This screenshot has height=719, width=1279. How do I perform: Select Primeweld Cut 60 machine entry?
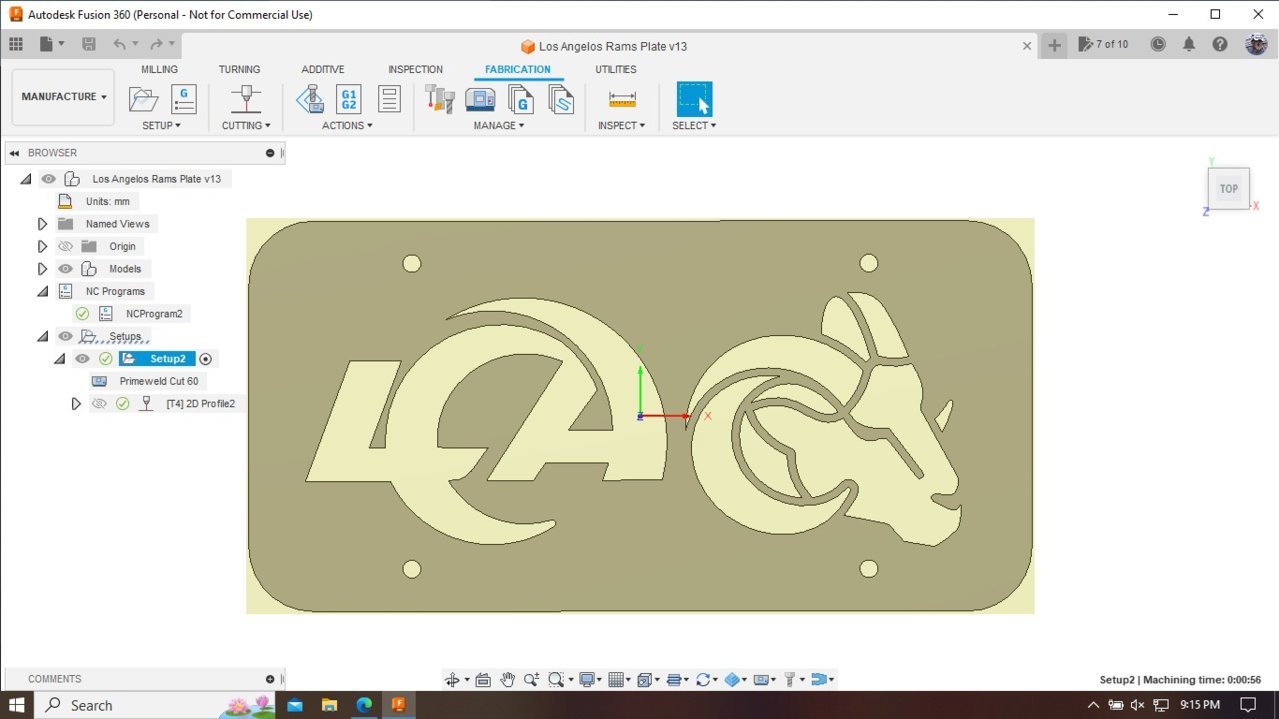coord(159,381)
